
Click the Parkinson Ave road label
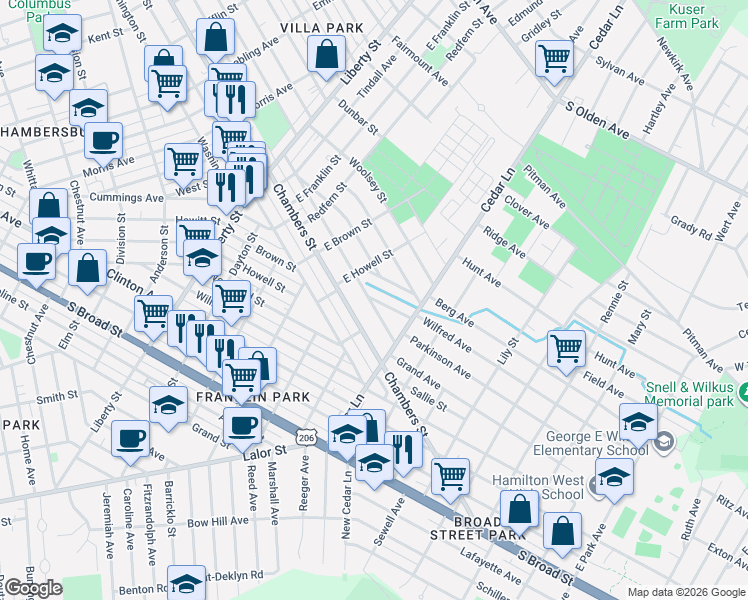pos(440,358)
